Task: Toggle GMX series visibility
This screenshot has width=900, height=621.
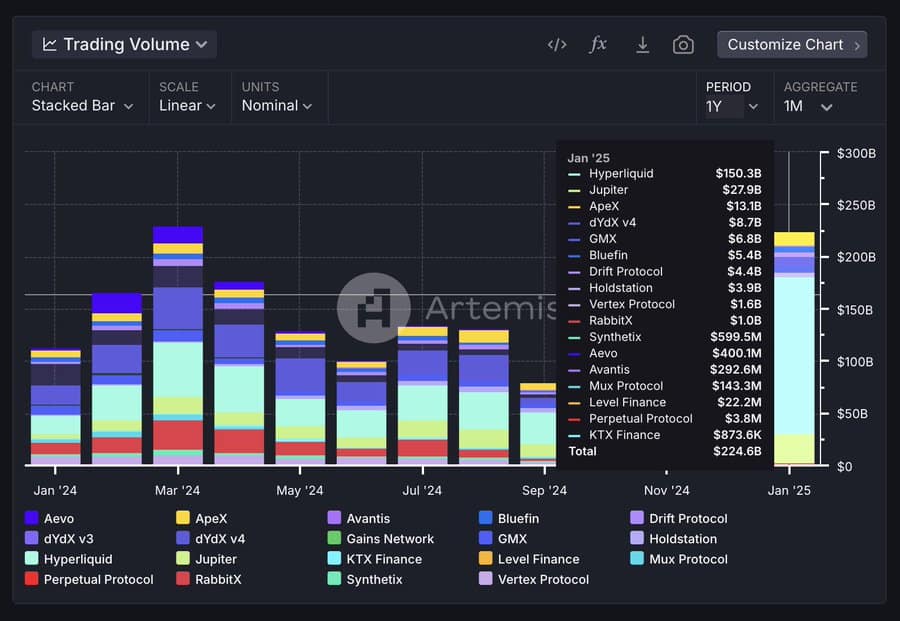Action: click(512, 539)
